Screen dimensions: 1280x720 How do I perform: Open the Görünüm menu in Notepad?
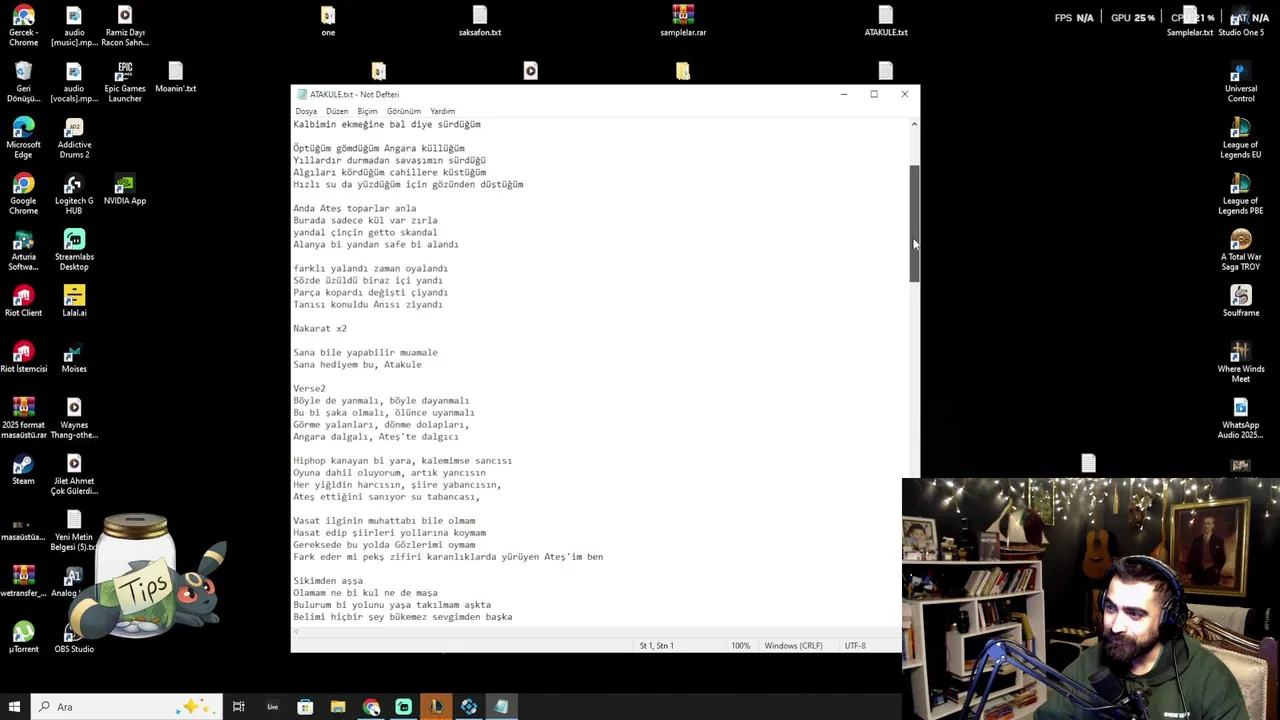point(404,111)
